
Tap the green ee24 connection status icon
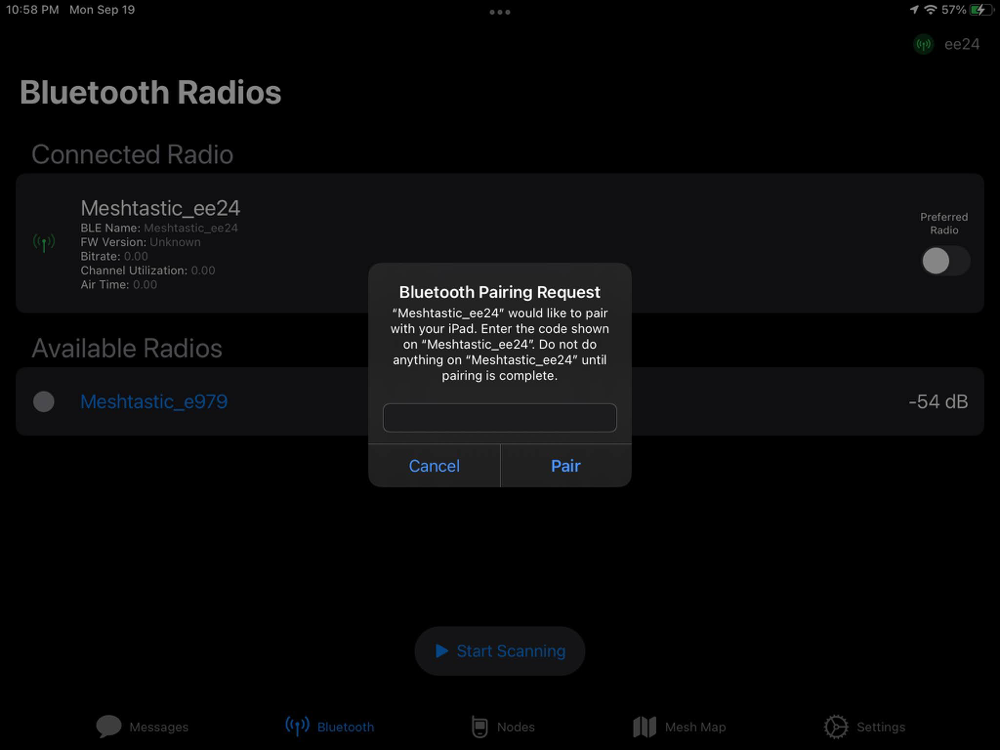coord(923,44)
